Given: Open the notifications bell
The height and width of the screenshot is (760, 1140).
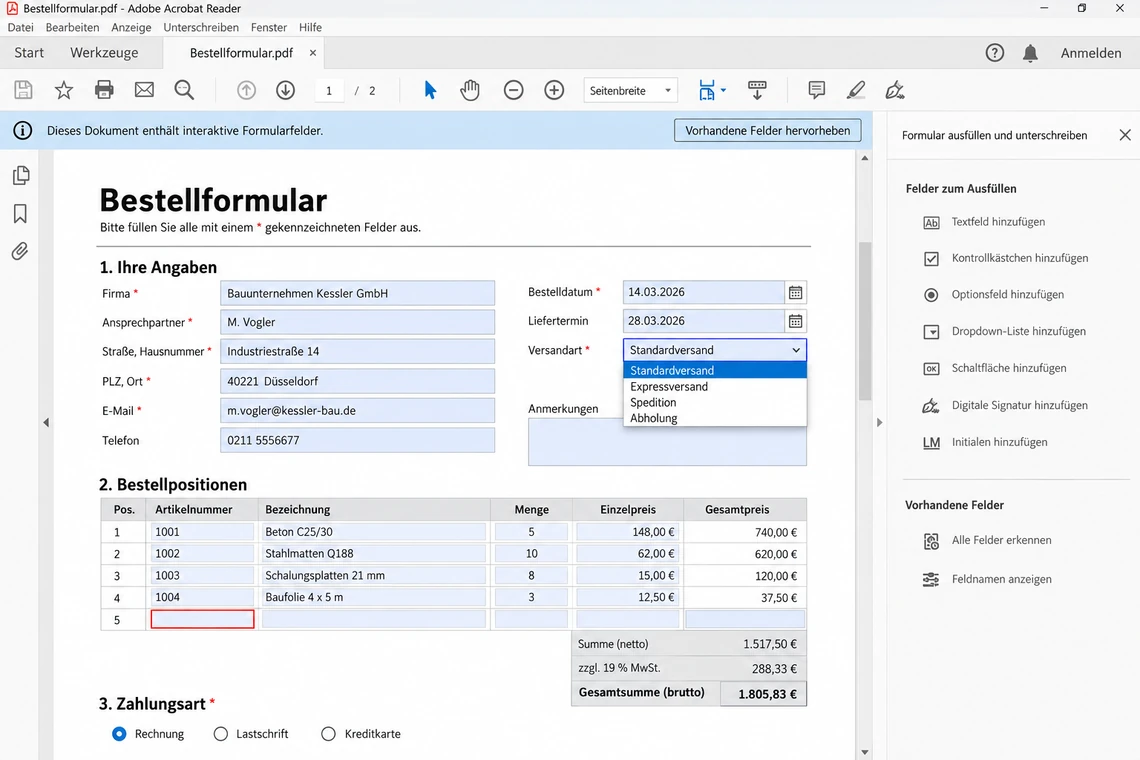Looking at the screenshot, I should 1030,53.
